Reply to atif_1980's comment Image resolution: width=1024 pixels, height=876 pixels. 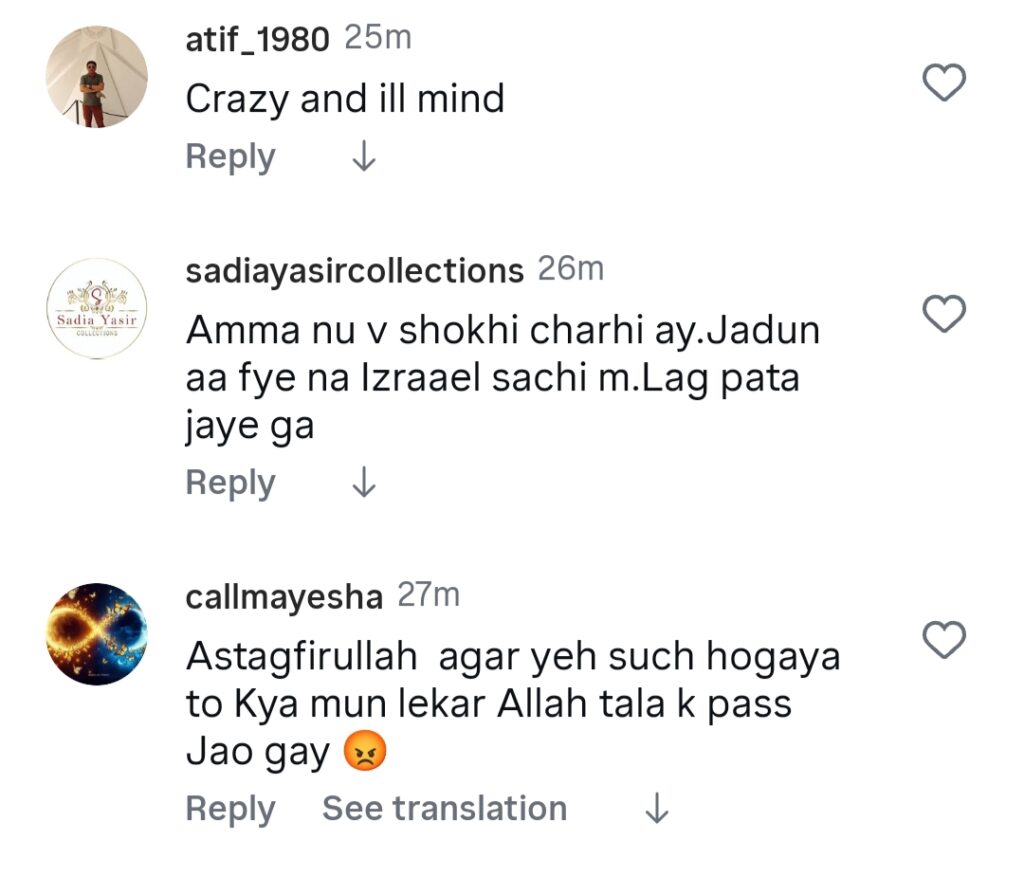(x=230, y=157)
